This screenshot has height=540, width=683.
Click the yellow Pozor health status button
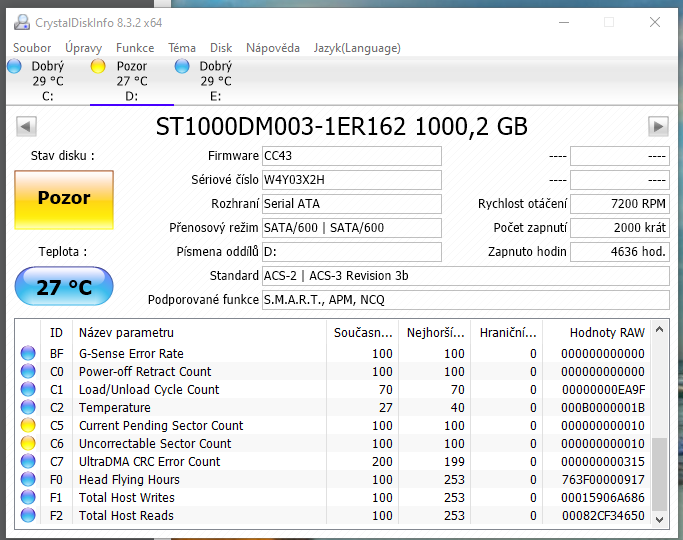(64, 199)
